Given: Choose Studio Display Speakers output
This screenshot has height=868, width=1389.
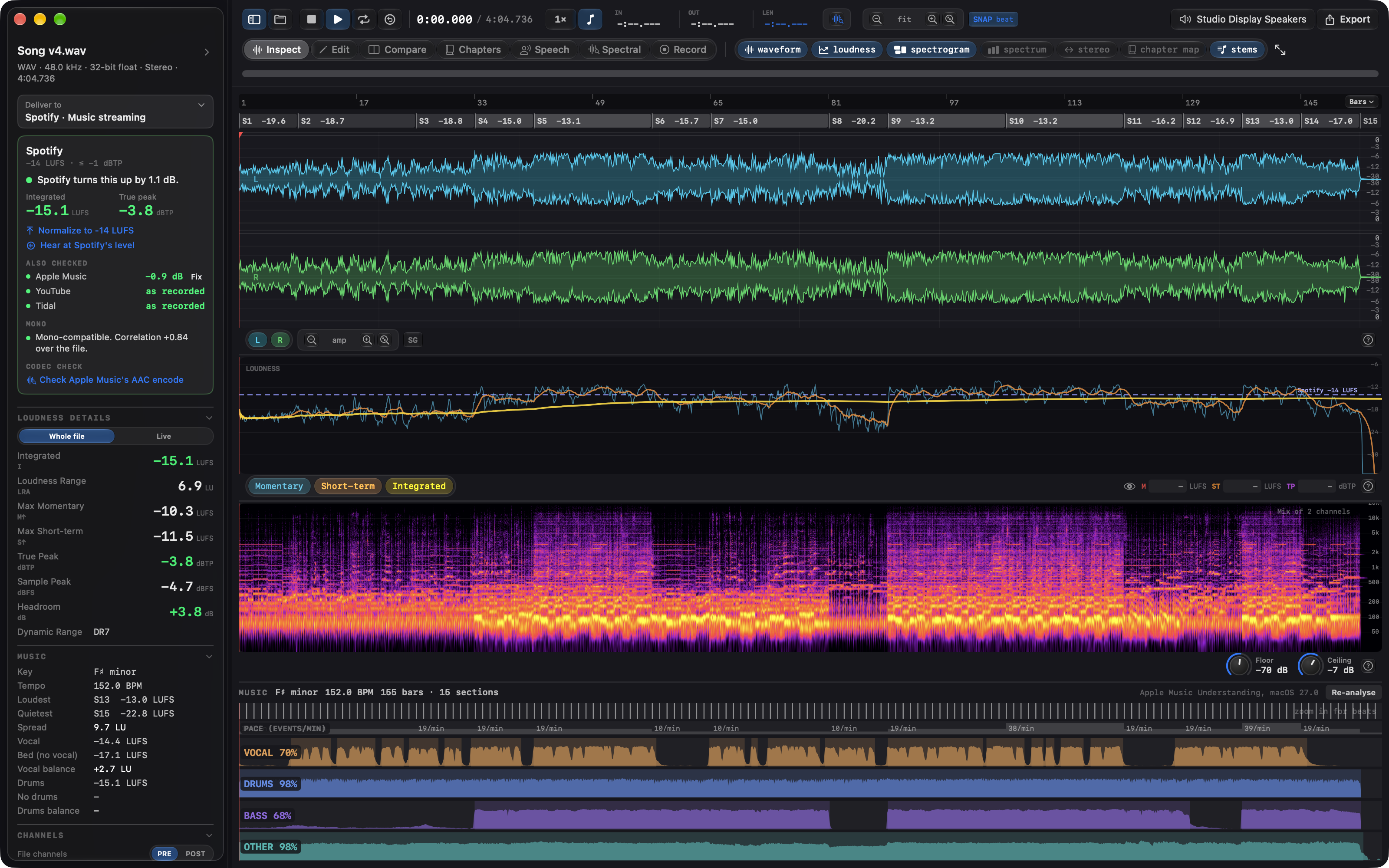Looking at the screenshot, I should point(1243,20).
